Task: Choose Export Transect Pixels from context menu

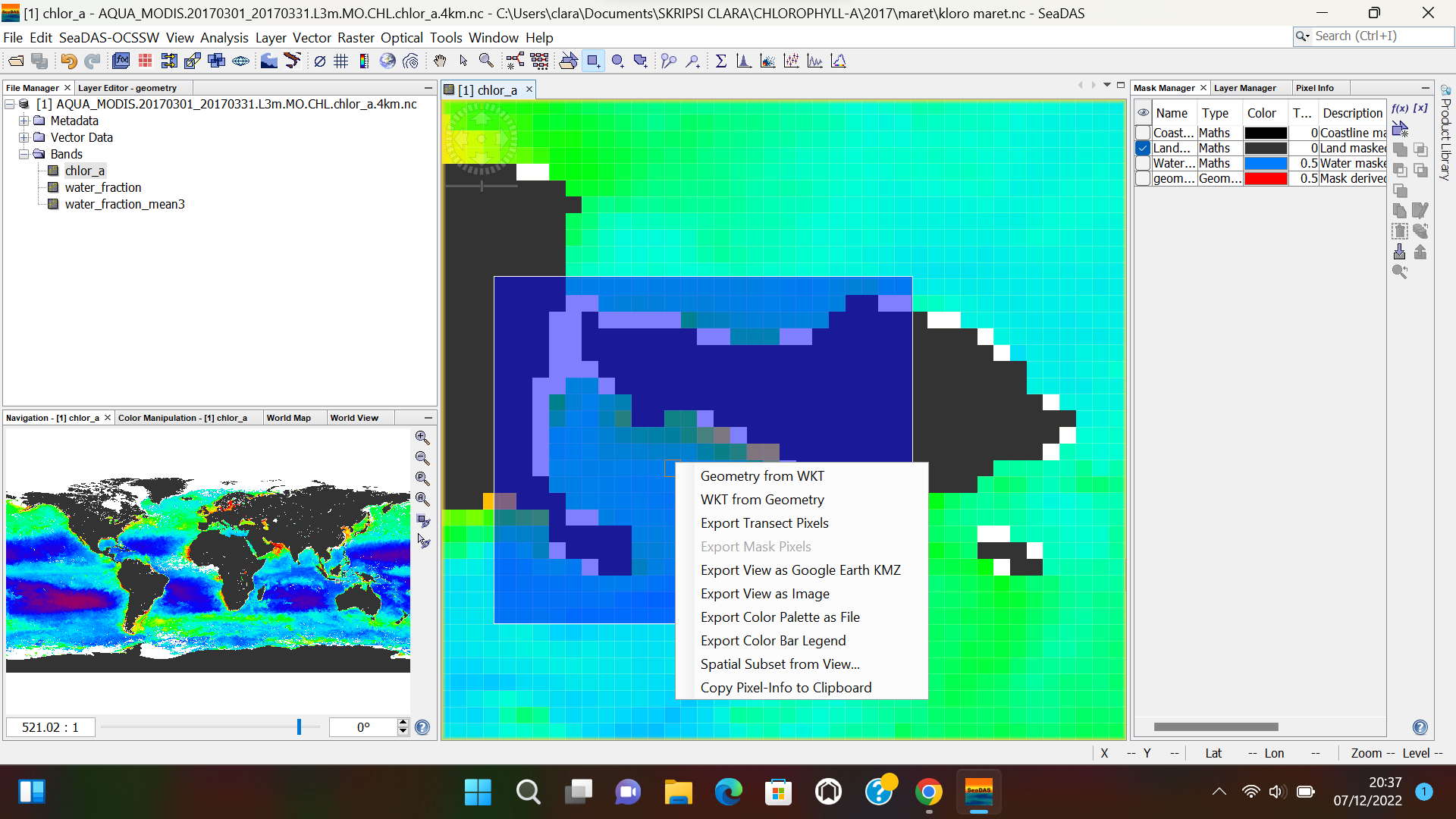Action: coord(802,523)
